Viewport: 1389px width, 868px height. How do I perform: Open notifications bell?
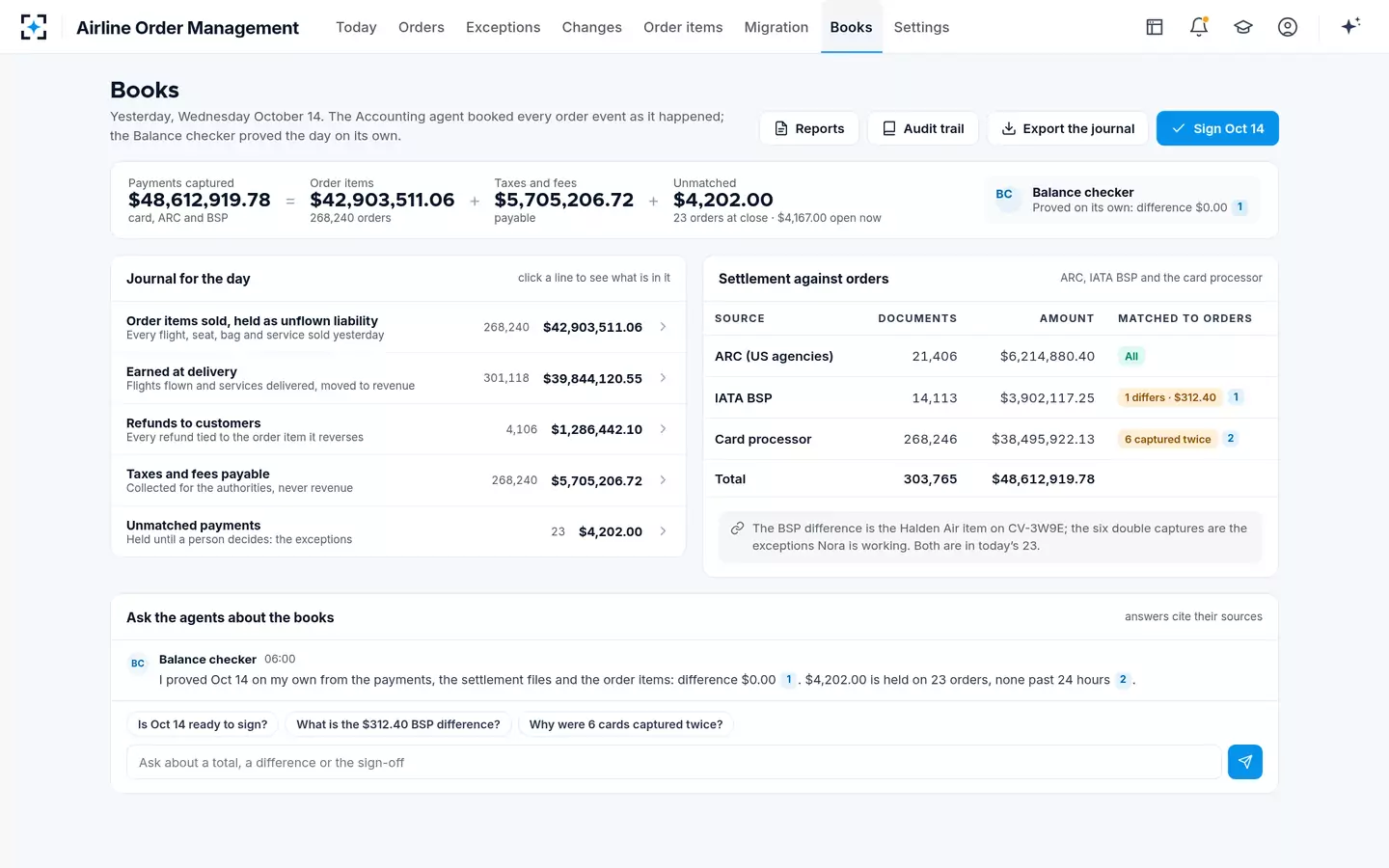[x=1199, y=27]
